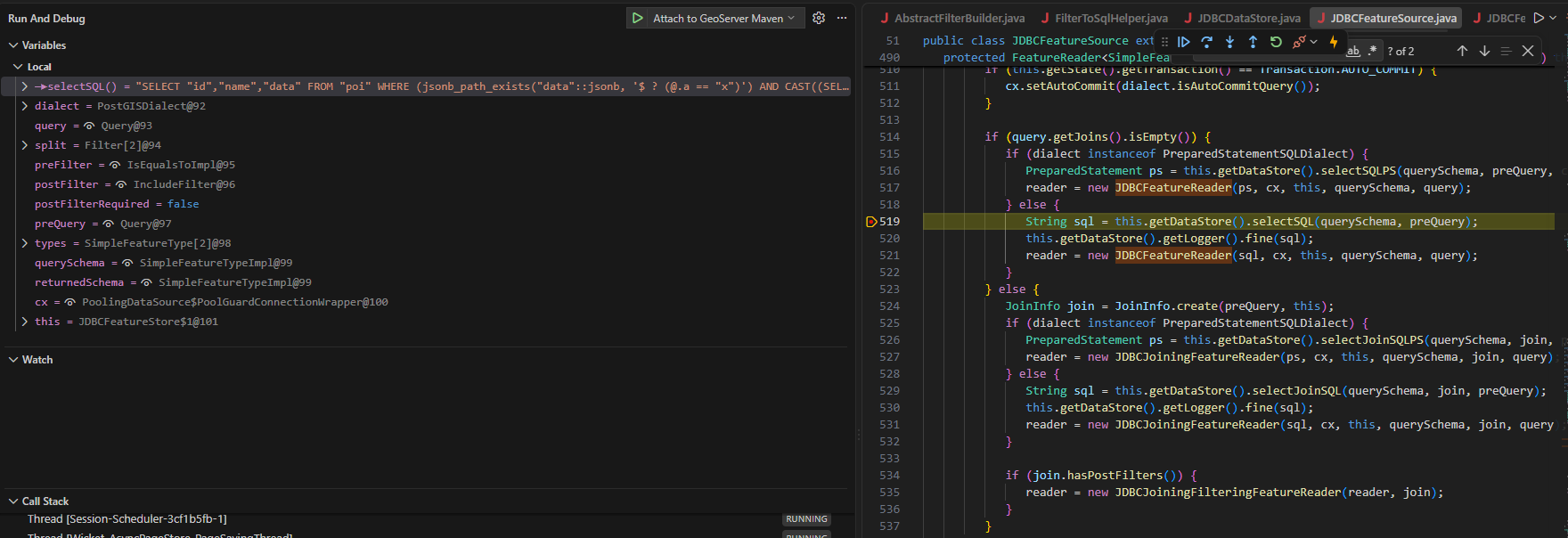The height and width of the screenshot is (538, 1568).
Task: Click PostGISDialect@92 value
Action: pos(151,106)
